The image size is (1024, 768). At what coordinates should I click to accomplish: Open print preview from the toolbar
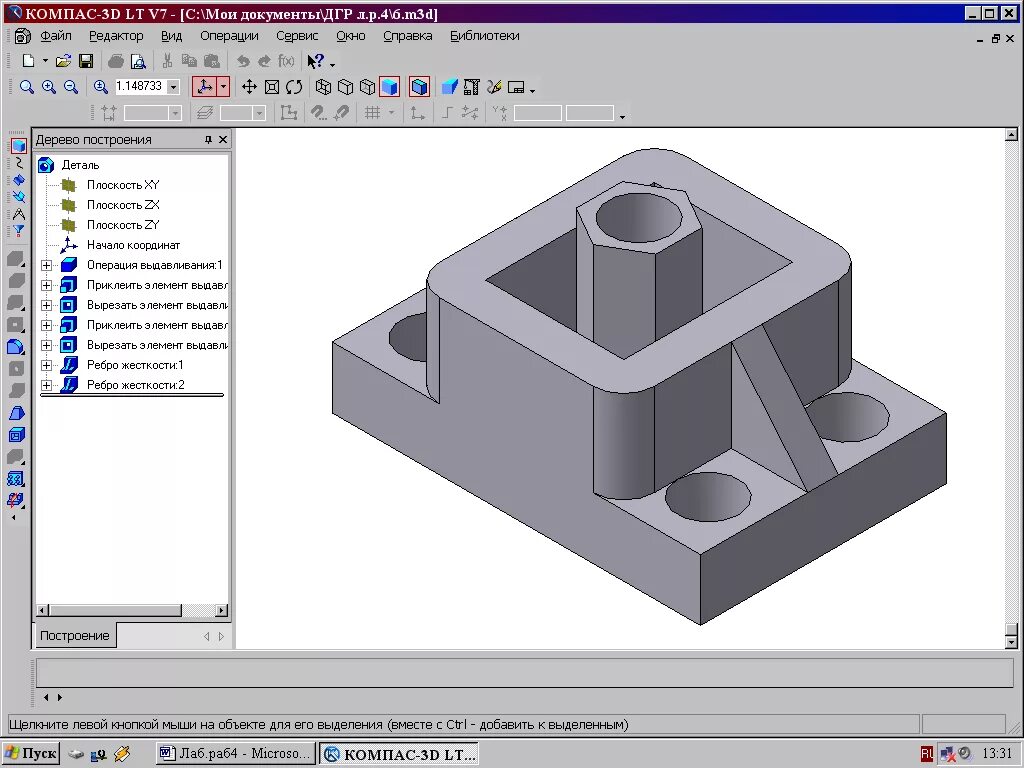[138, 61]
